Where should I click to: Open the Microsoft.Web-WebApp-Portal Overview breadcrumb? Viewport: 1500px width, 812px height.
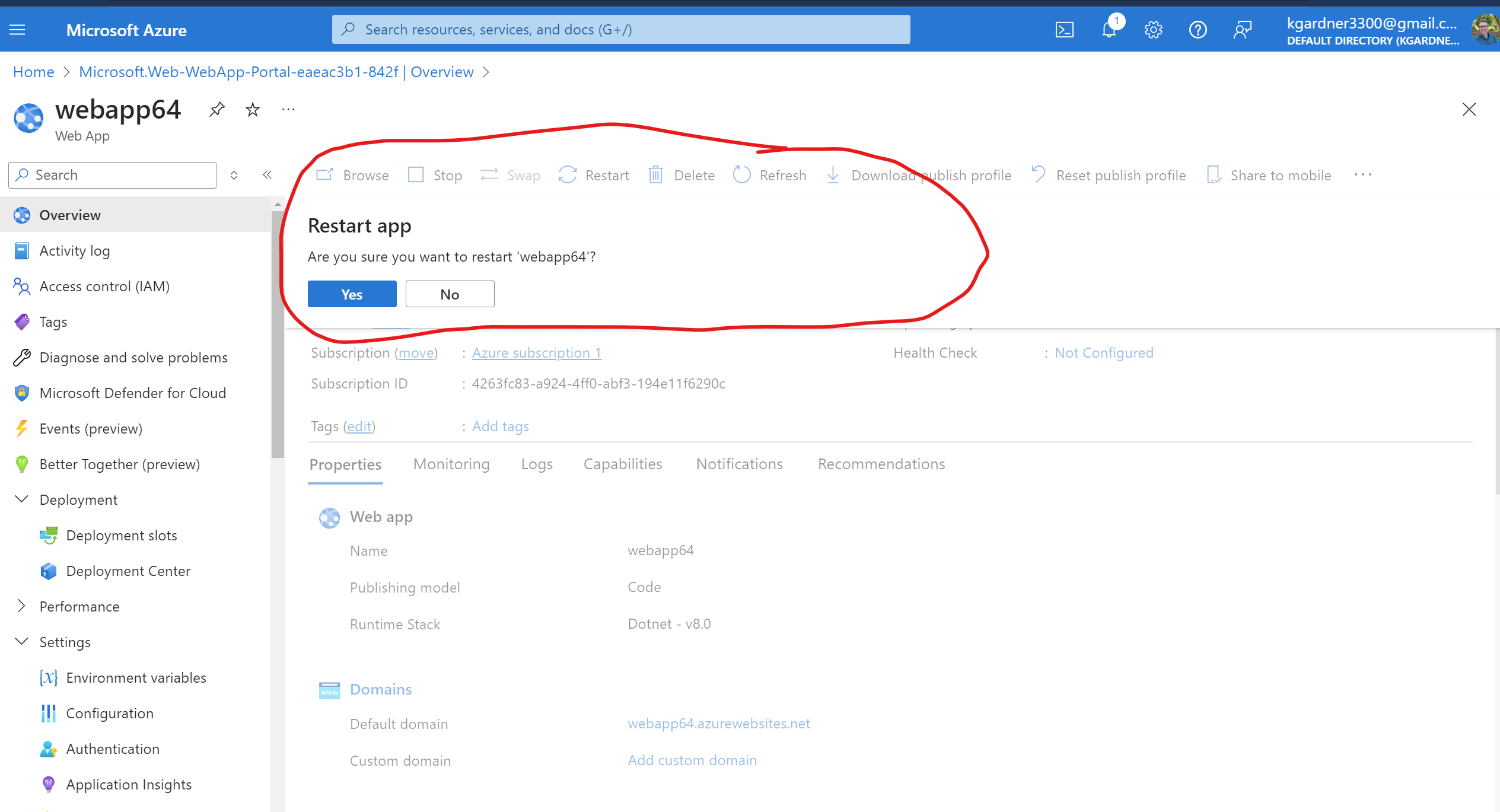pos(276,72)
